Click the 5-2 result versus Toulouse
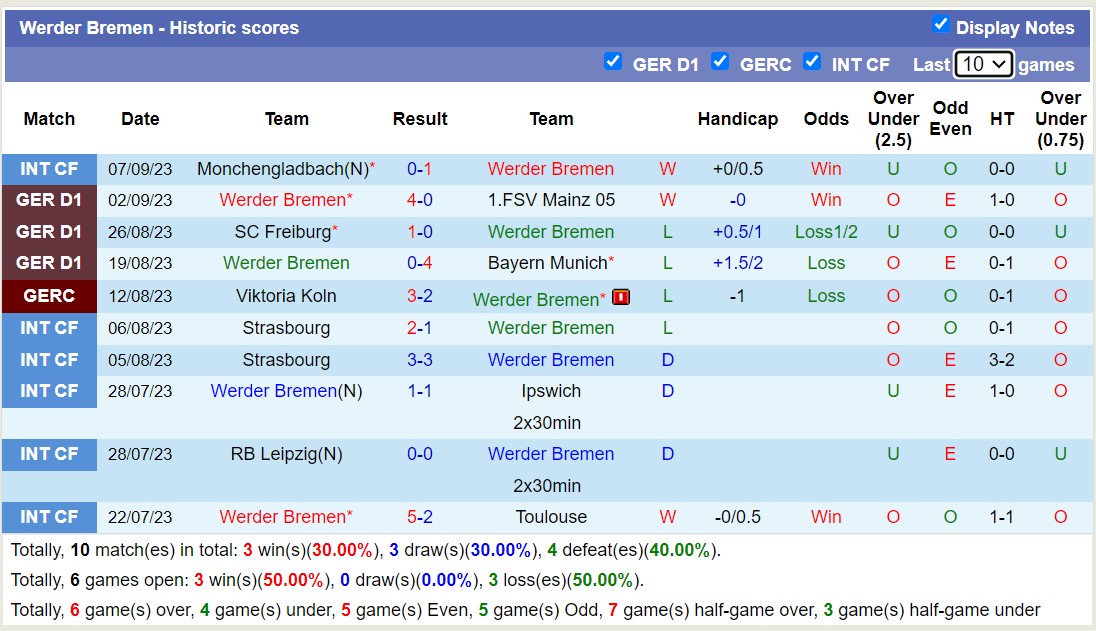This screenshot has width=1096, height=631. coord(420,517)
